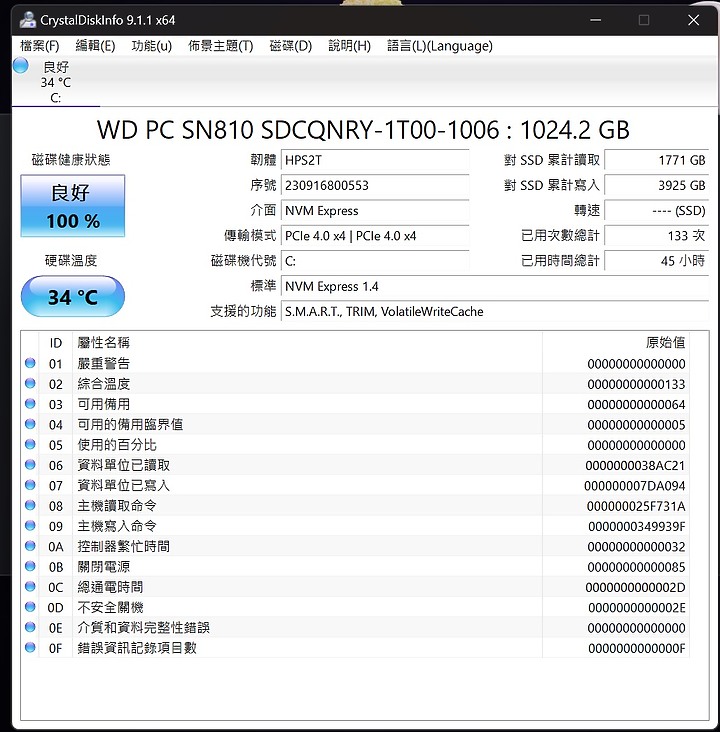Click the status dot for attribute 08 主機讀取命令
The image size is (720, 732).
(x=30, y=505)
